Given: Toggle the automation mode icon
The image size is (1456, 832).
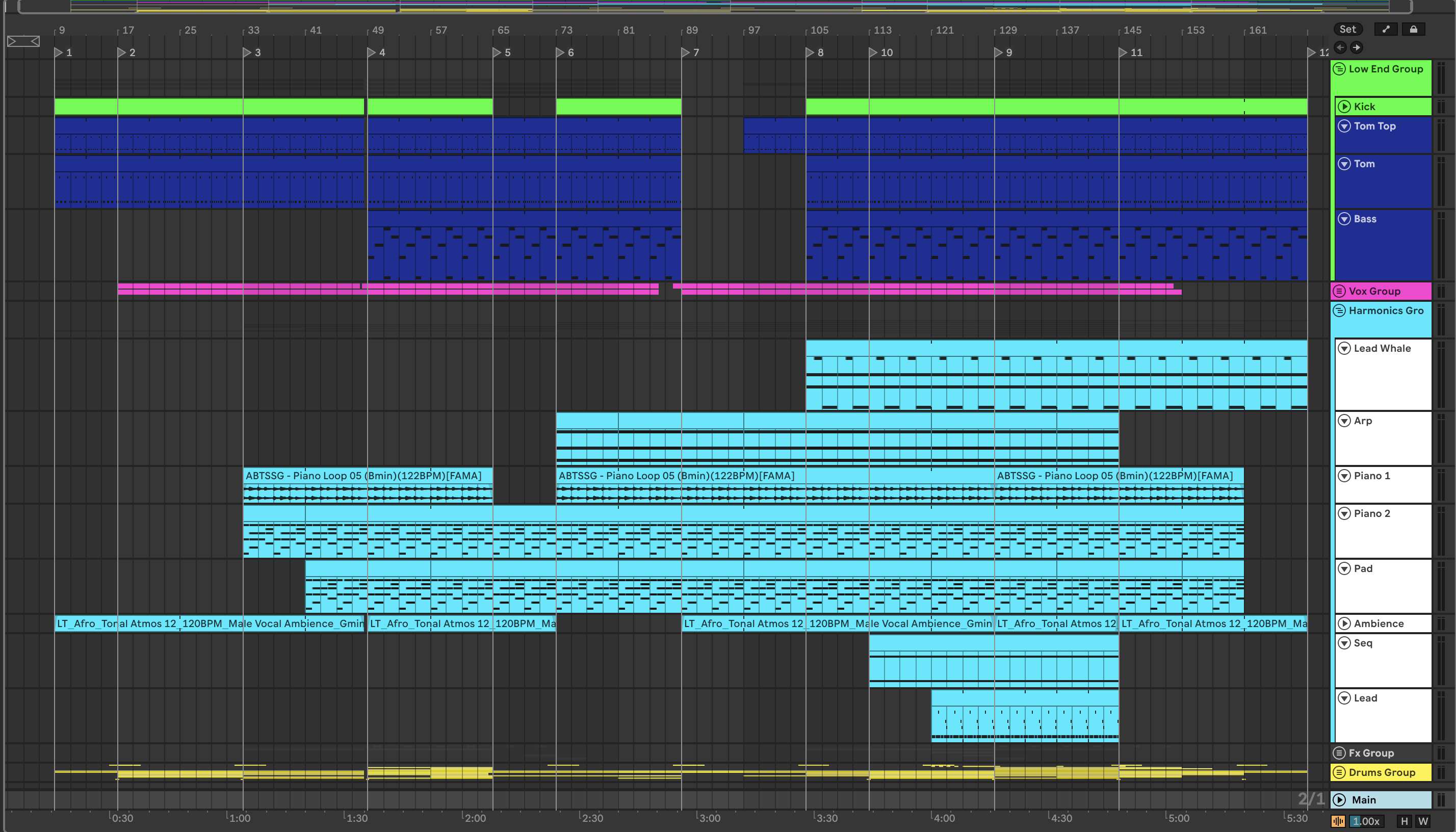Looking at the screenshot, I should point(1386,29).
